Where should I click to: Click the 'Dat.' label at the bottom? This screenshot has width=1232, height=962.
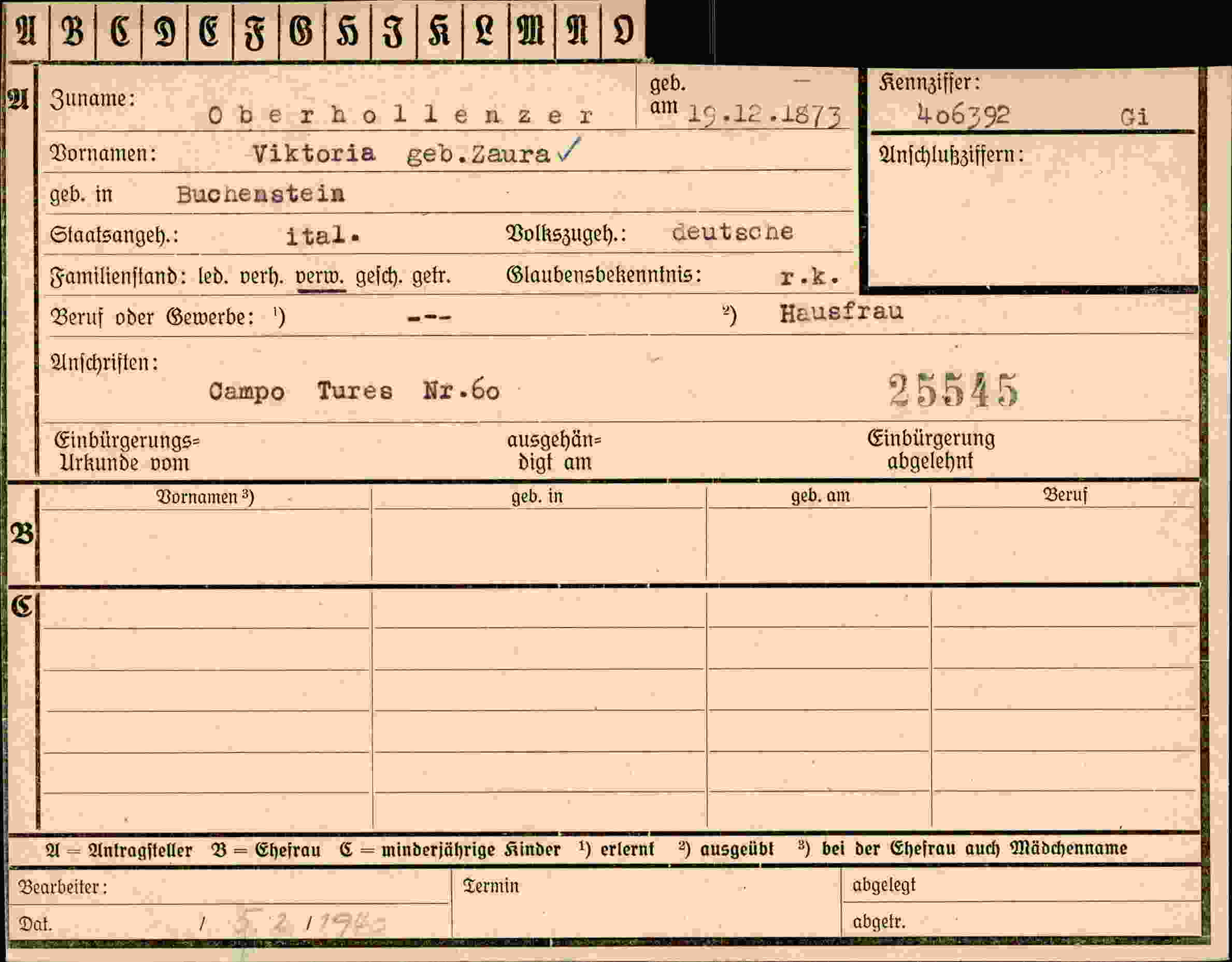[35, 924]
